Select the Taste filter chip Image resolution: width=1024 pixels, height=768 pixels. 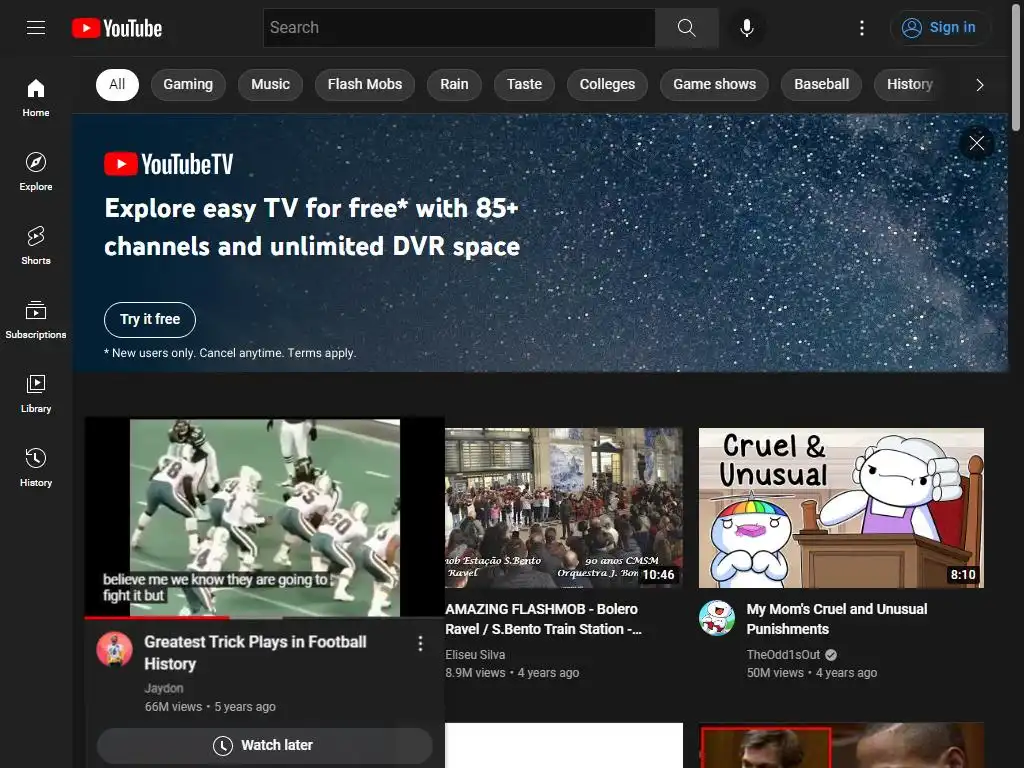(x=524, y=84)
